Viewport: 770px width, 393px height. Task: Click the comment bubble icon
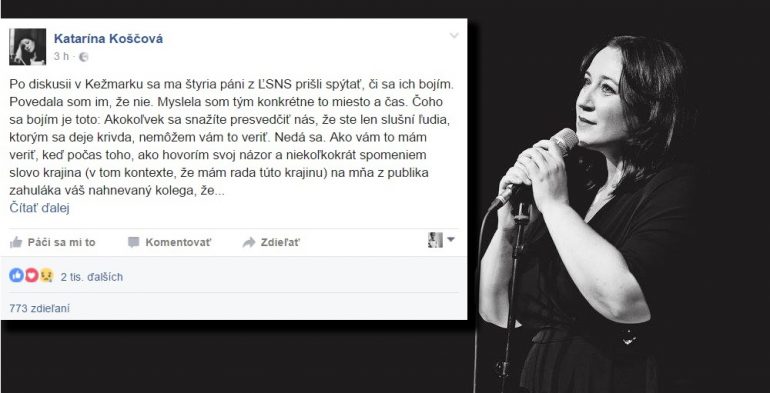point(134,242)
